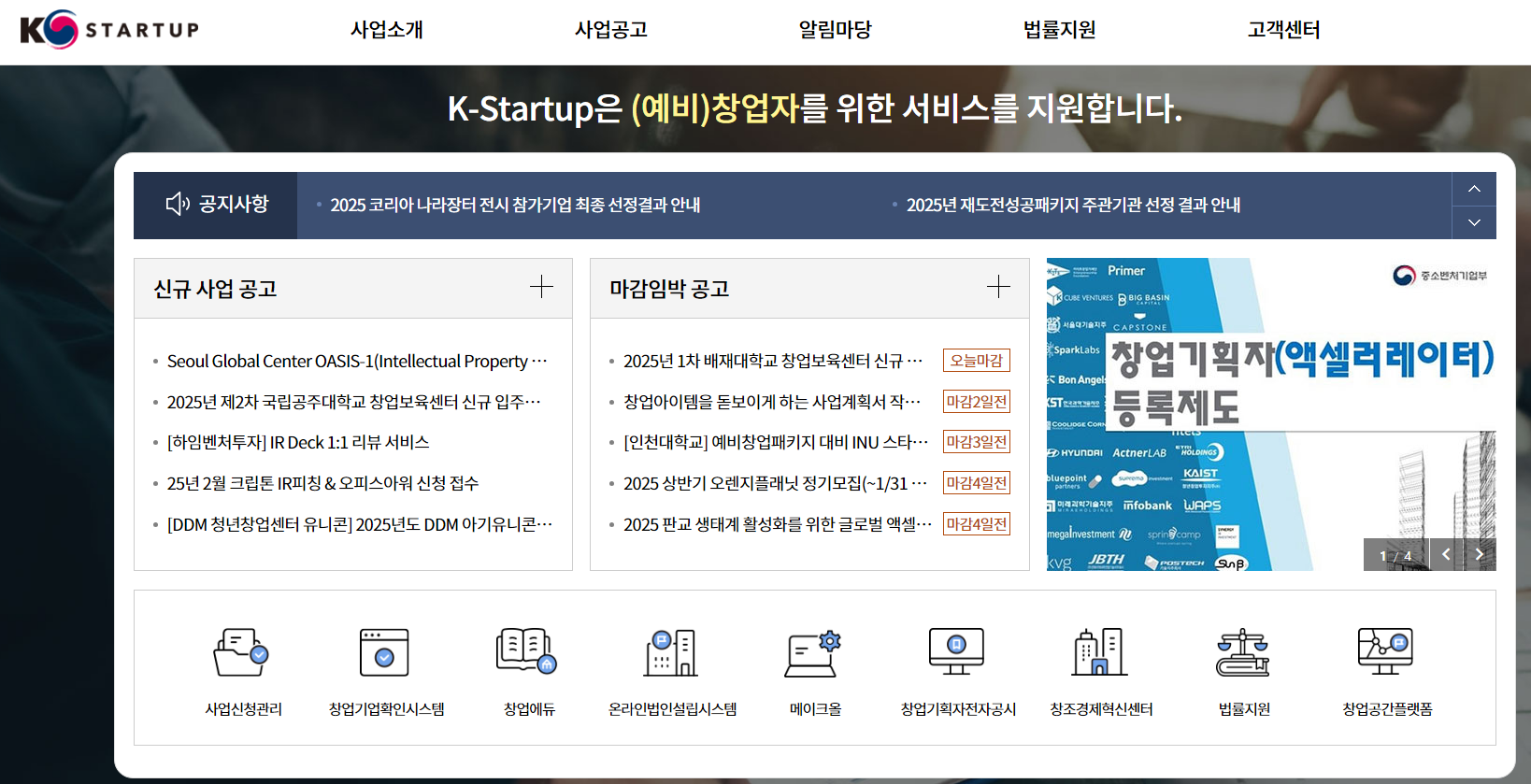
Task: Click the 1 / 4 slide counter
Action: point(1395,555)
